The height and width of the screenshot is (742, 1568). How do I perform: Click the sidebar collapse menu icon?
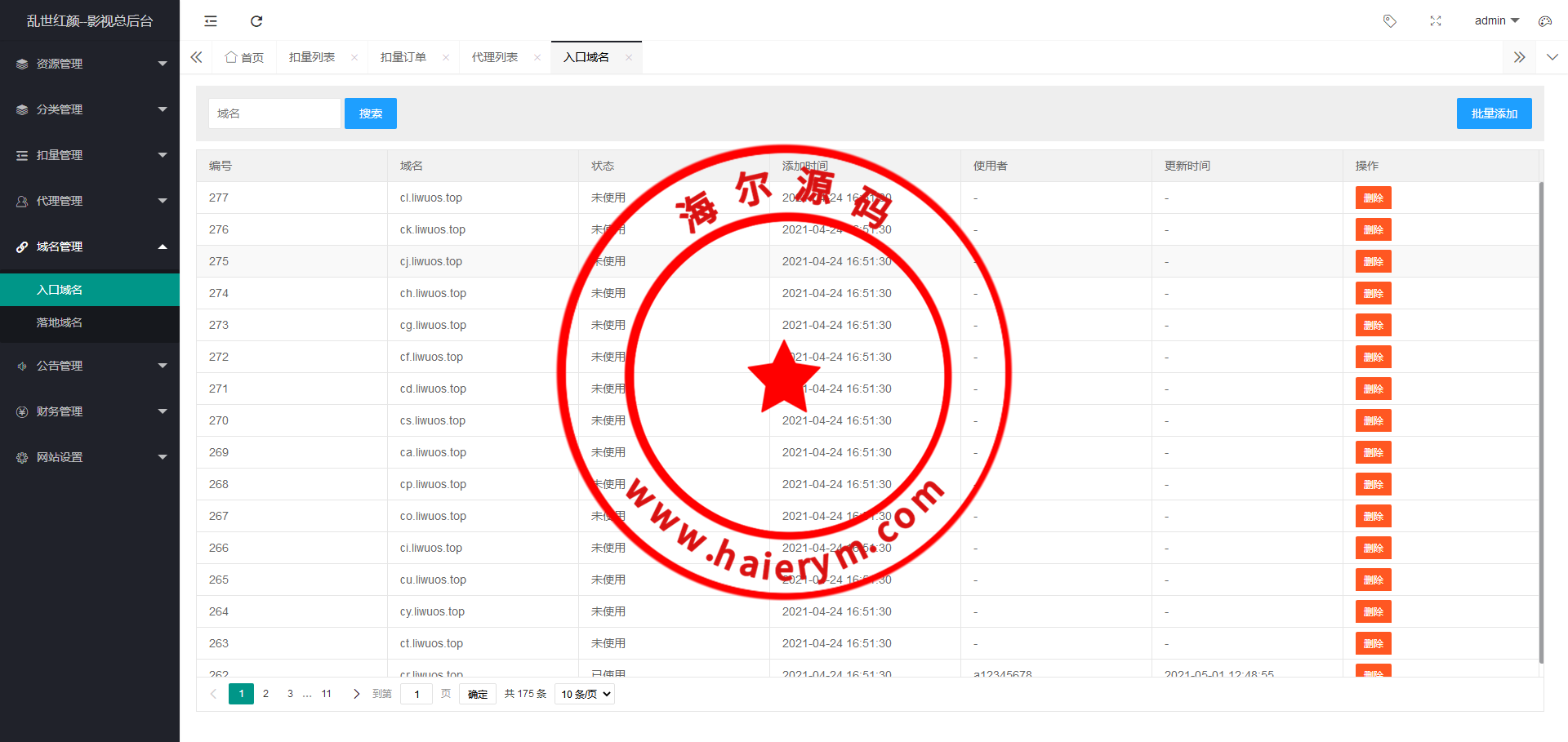(211, 21)
